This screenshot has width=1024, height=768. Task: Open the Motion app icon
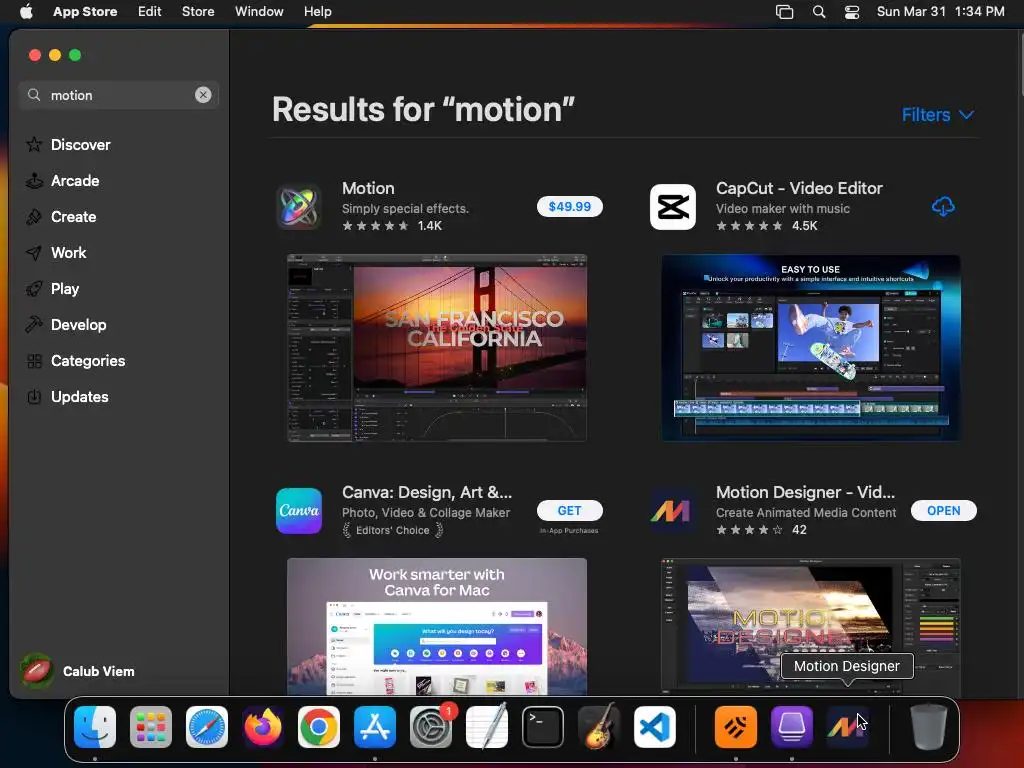tap(298, 207)
